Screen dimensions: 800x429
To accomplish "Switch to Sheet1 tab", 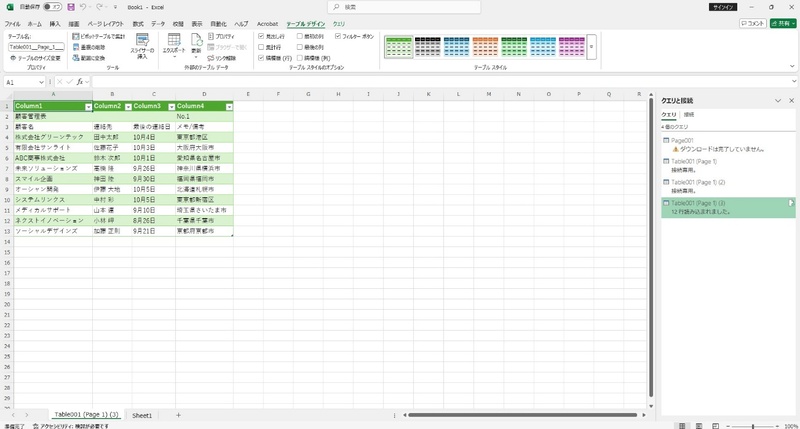I will point(142,415).
